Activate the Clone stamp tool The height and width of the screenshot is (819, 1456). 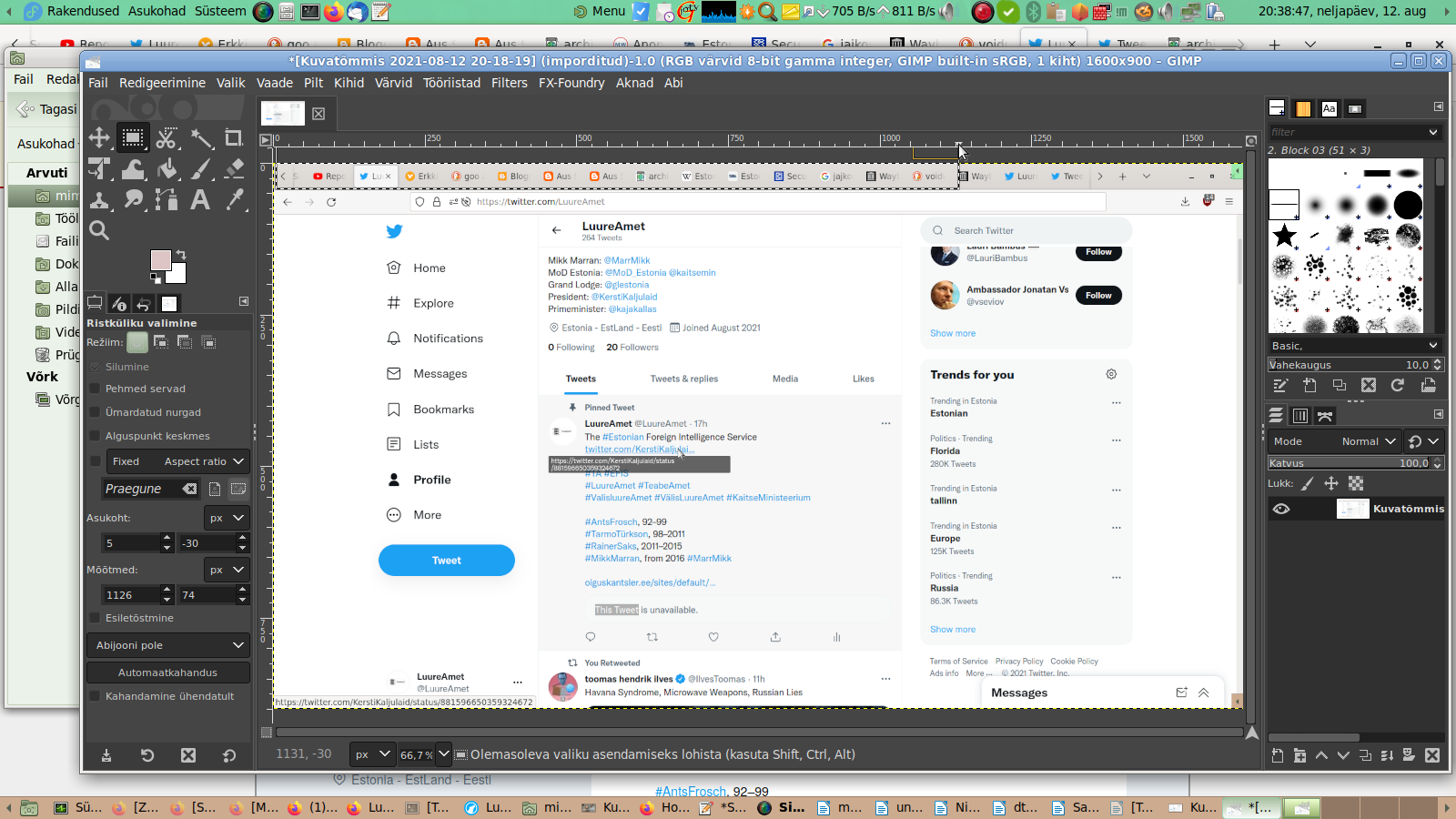(x=99, y=199)
